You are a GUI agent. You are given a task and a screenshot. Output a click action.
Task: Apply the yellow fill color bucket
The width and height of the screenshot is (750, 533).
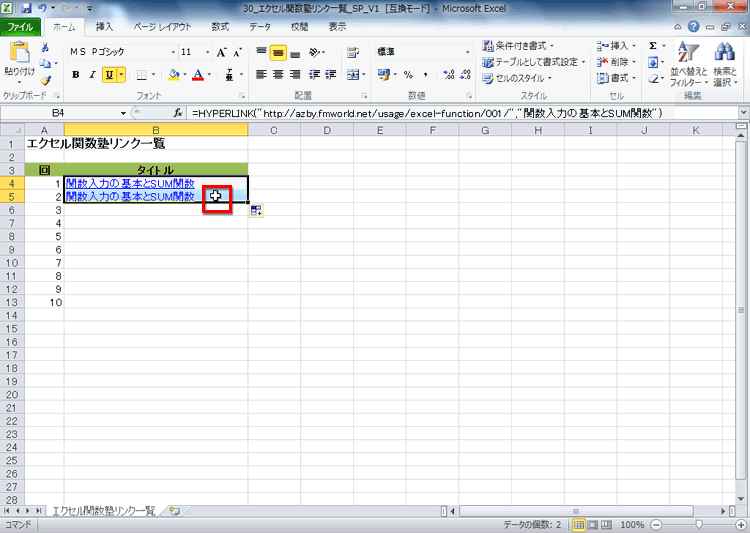[x=174, y=75]
